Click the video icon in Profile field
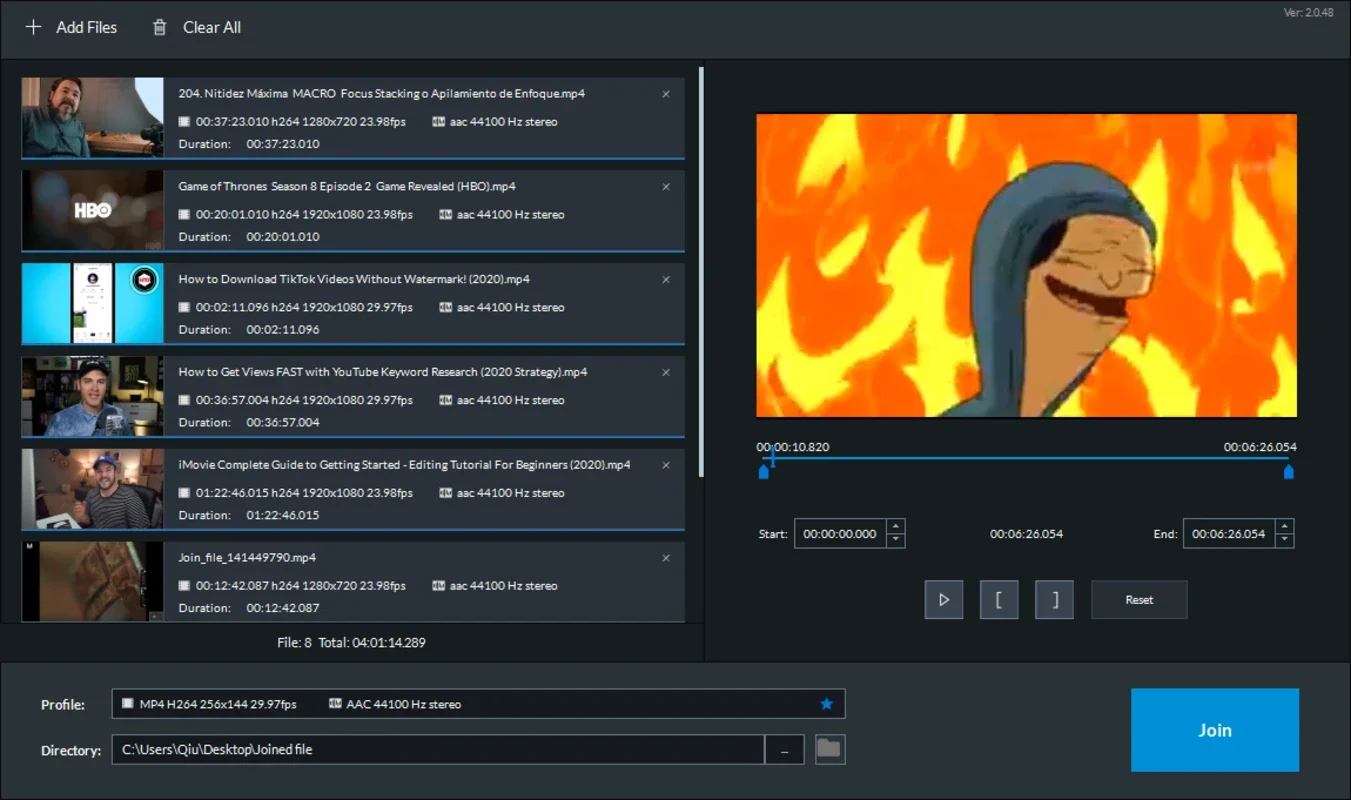 pyautogui.click(x=127, y=704)
